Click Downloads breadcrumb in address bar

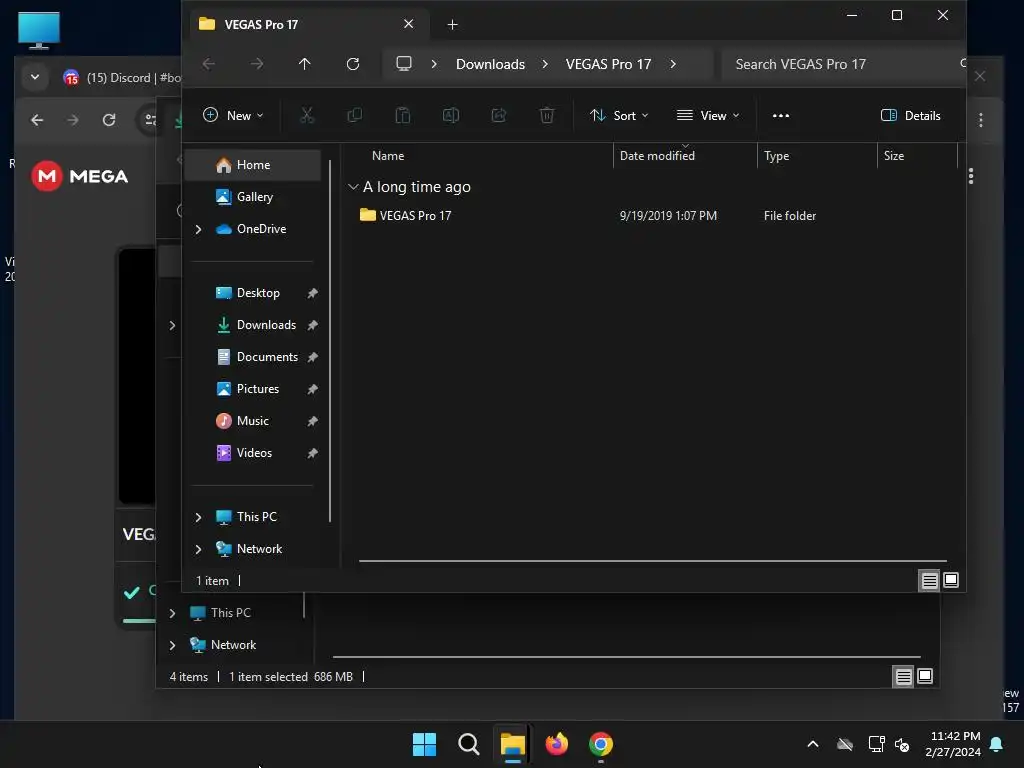click(490, 64)
